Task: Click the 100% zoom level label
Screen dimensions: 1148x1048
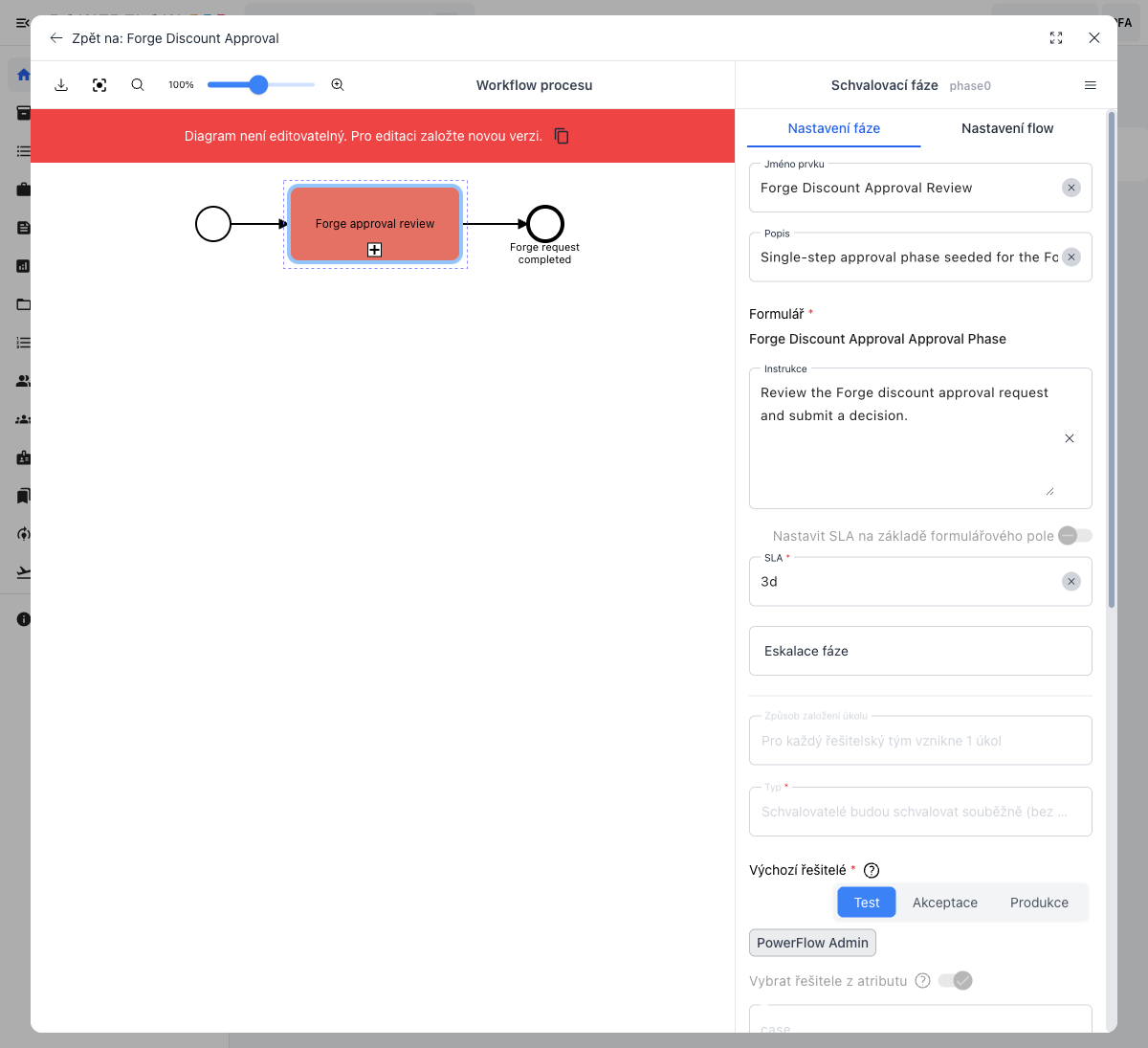Action: pos(181,85)
